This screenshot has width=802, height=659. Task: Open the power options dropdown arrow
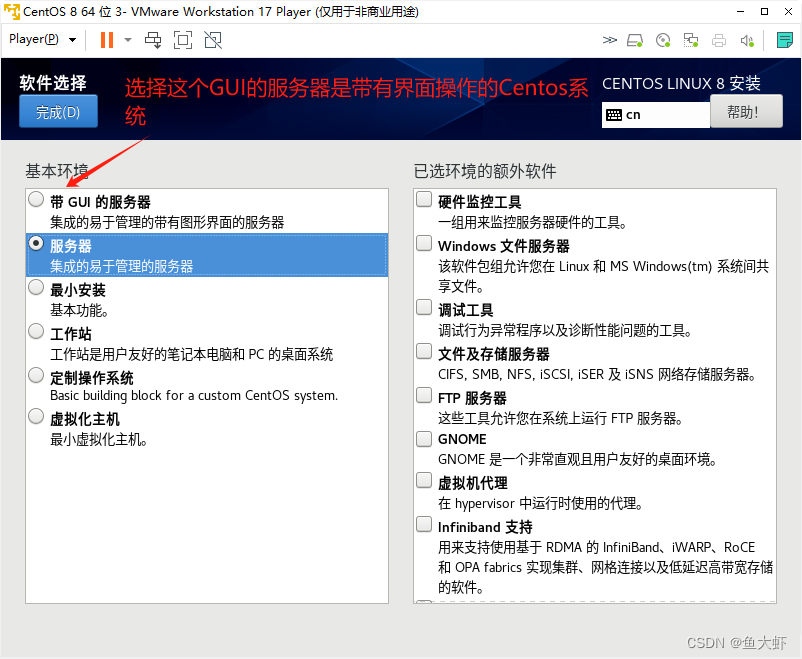pyautogui.click(x=128, y=40)
